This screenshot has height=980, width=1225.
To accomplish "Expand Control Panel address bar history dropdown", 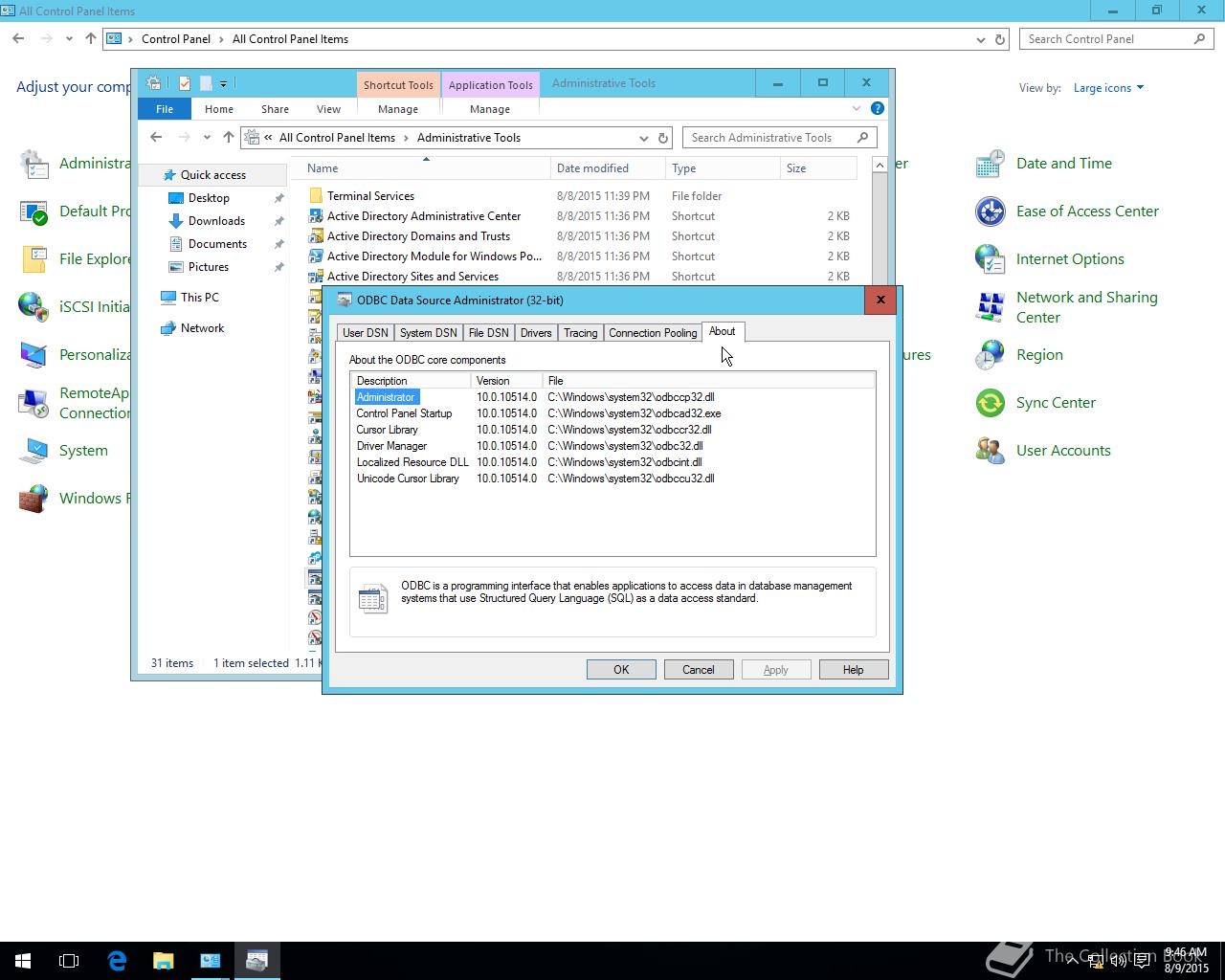I will point(980,39).
